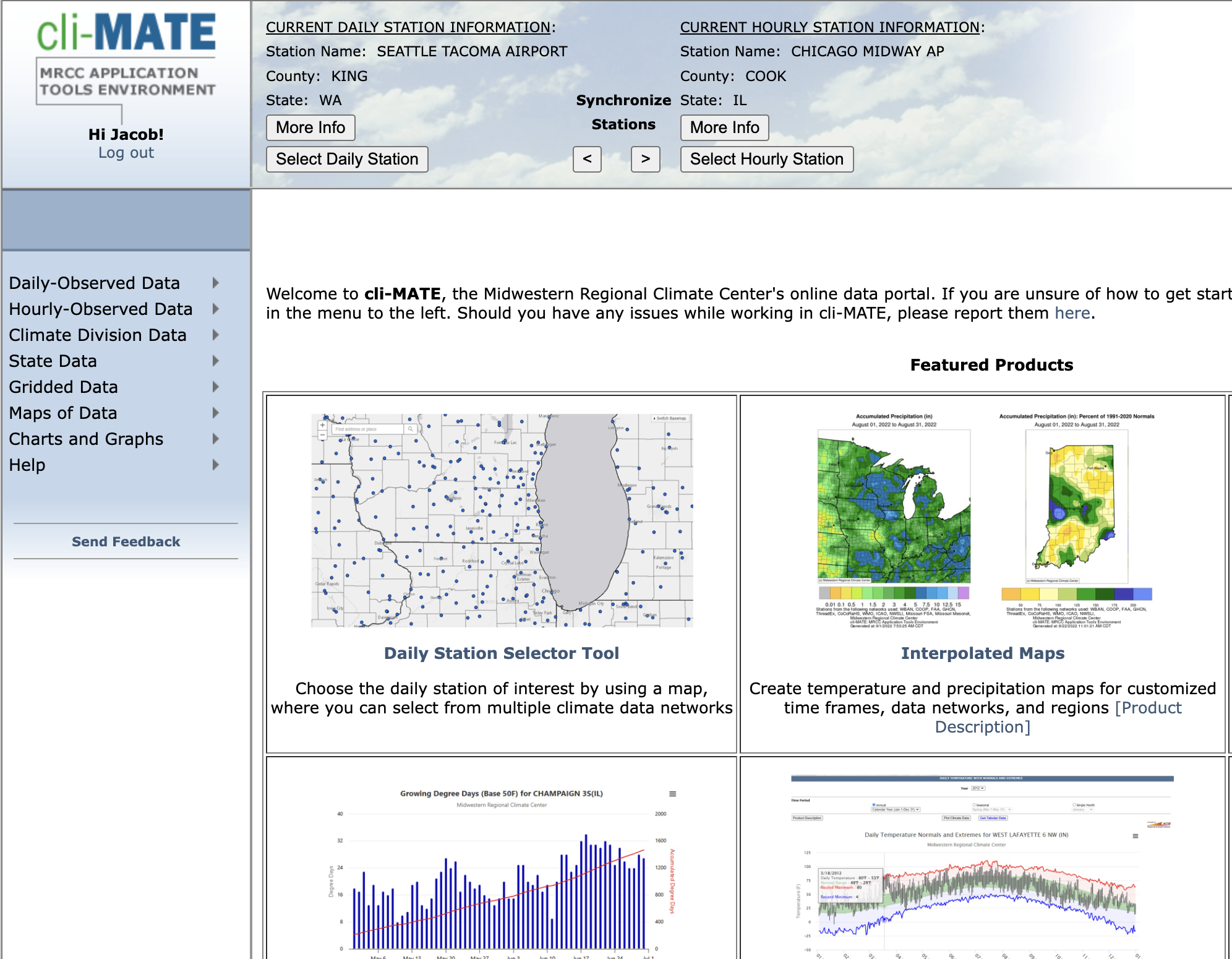
Task: Click 'here' link to report issues
Action: coord(1072,313)
